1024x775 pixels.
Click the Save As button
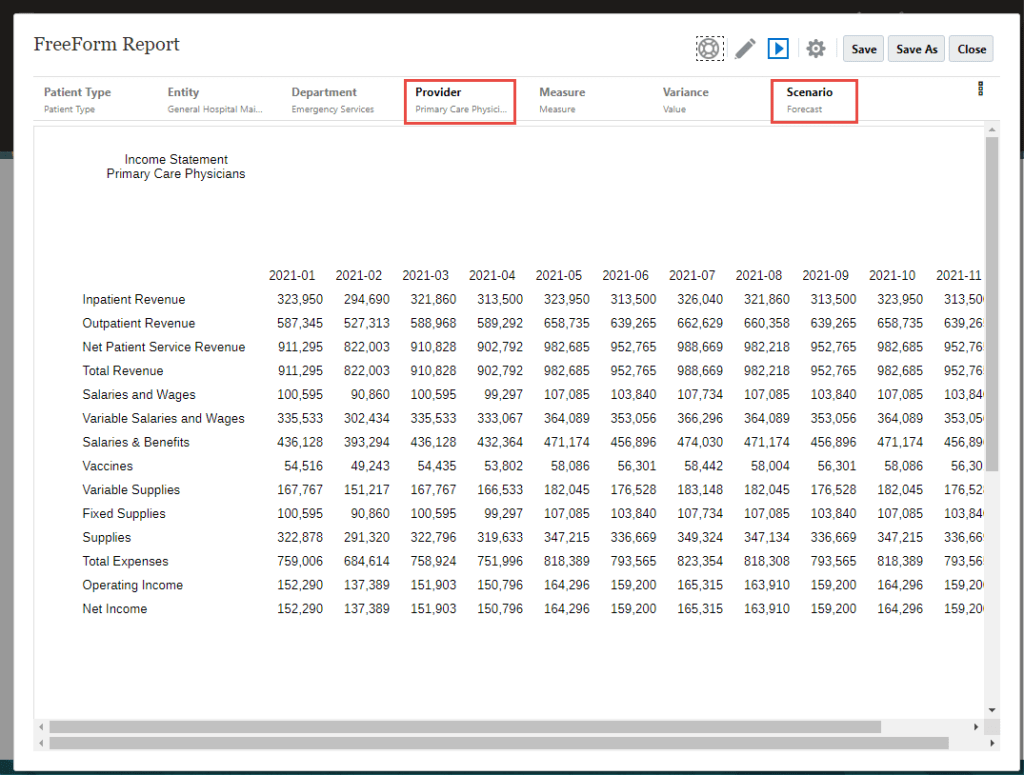pyautogui.click(x=917, y=49)
